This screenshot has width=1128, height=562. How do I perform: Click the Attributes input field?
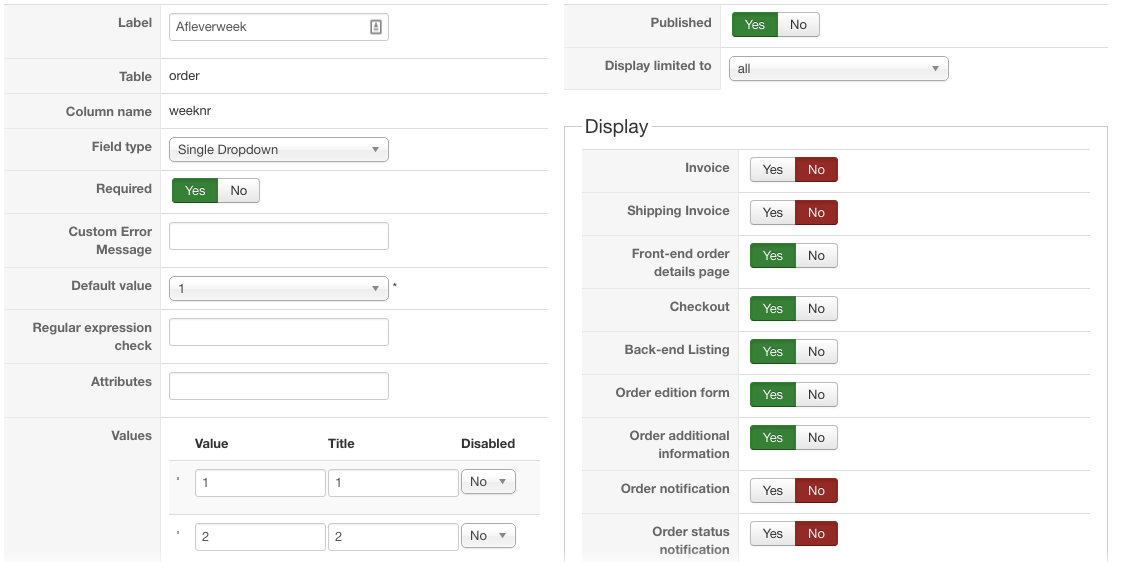(278, 386)
